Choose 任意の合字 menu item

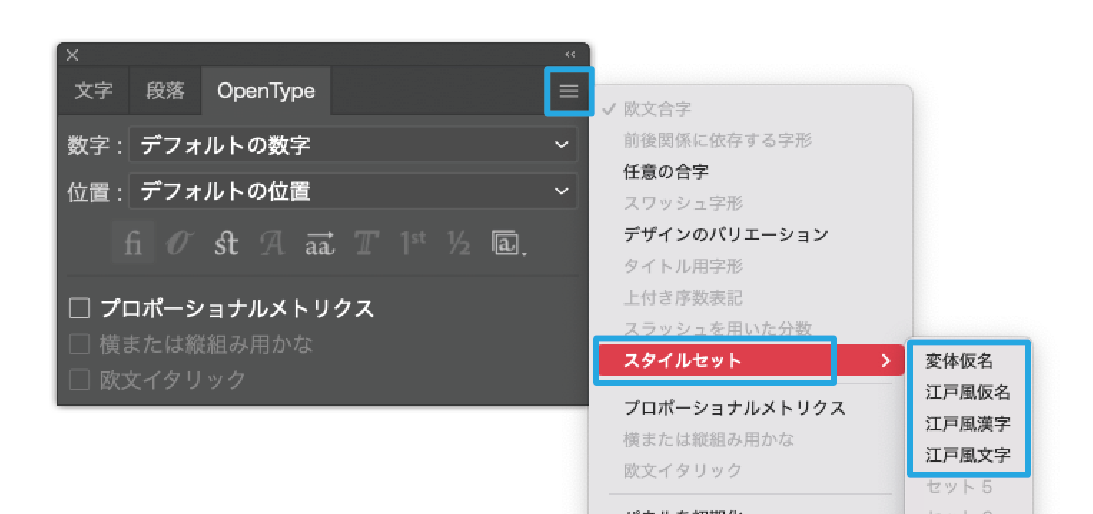tap(751, 172)
